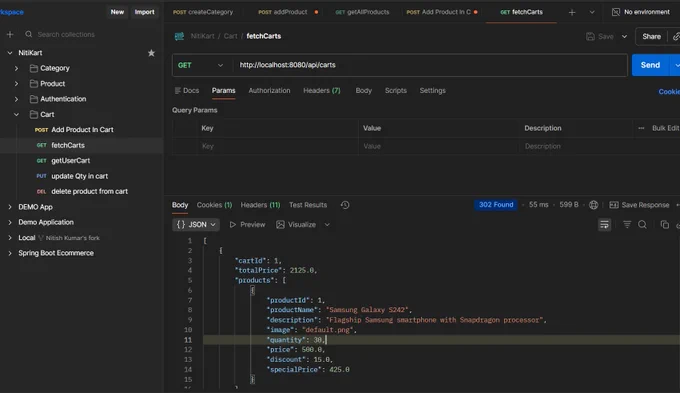Open the environment quick look icon
This screenshot has width=680, height=393.
[615, 12]
